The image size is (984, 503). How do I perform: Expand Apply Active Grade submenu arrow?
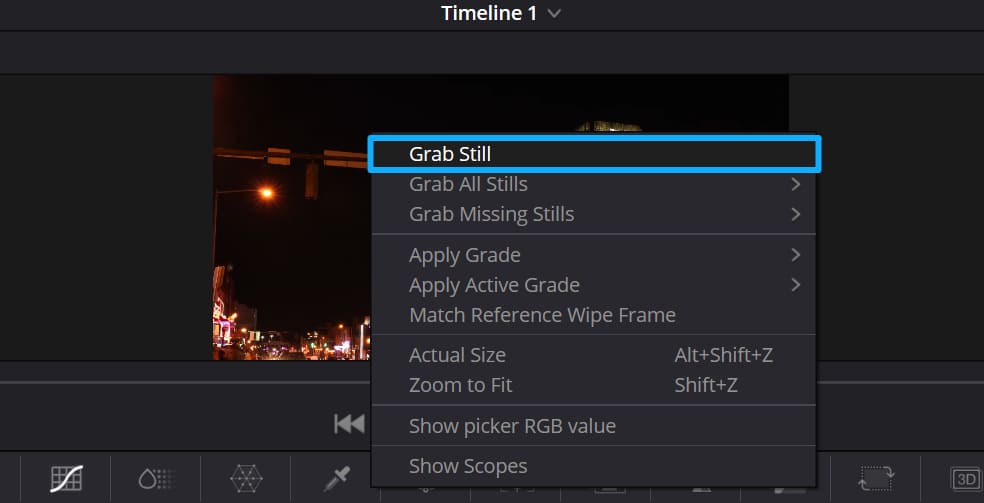point(796,285)
